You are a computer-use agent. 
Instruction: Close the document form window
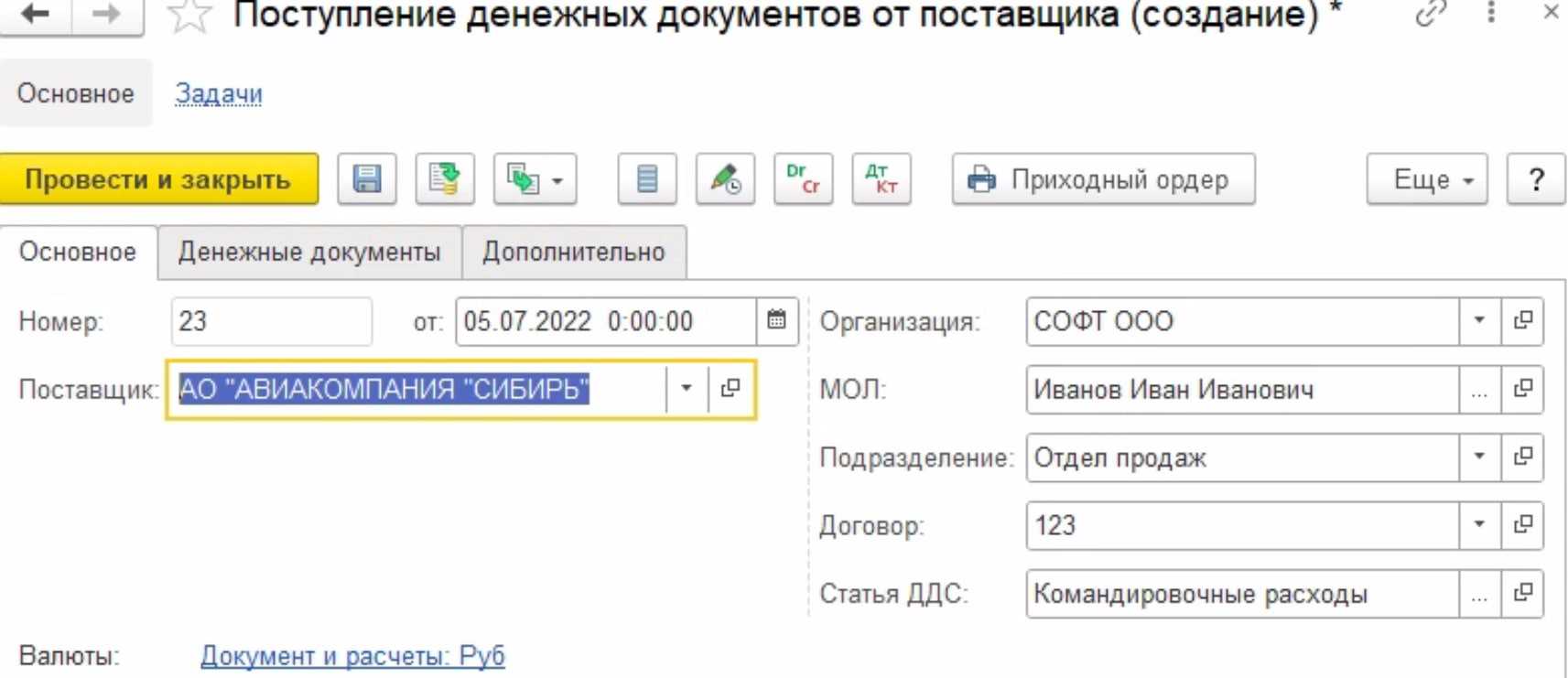[x=1551, y=12]
